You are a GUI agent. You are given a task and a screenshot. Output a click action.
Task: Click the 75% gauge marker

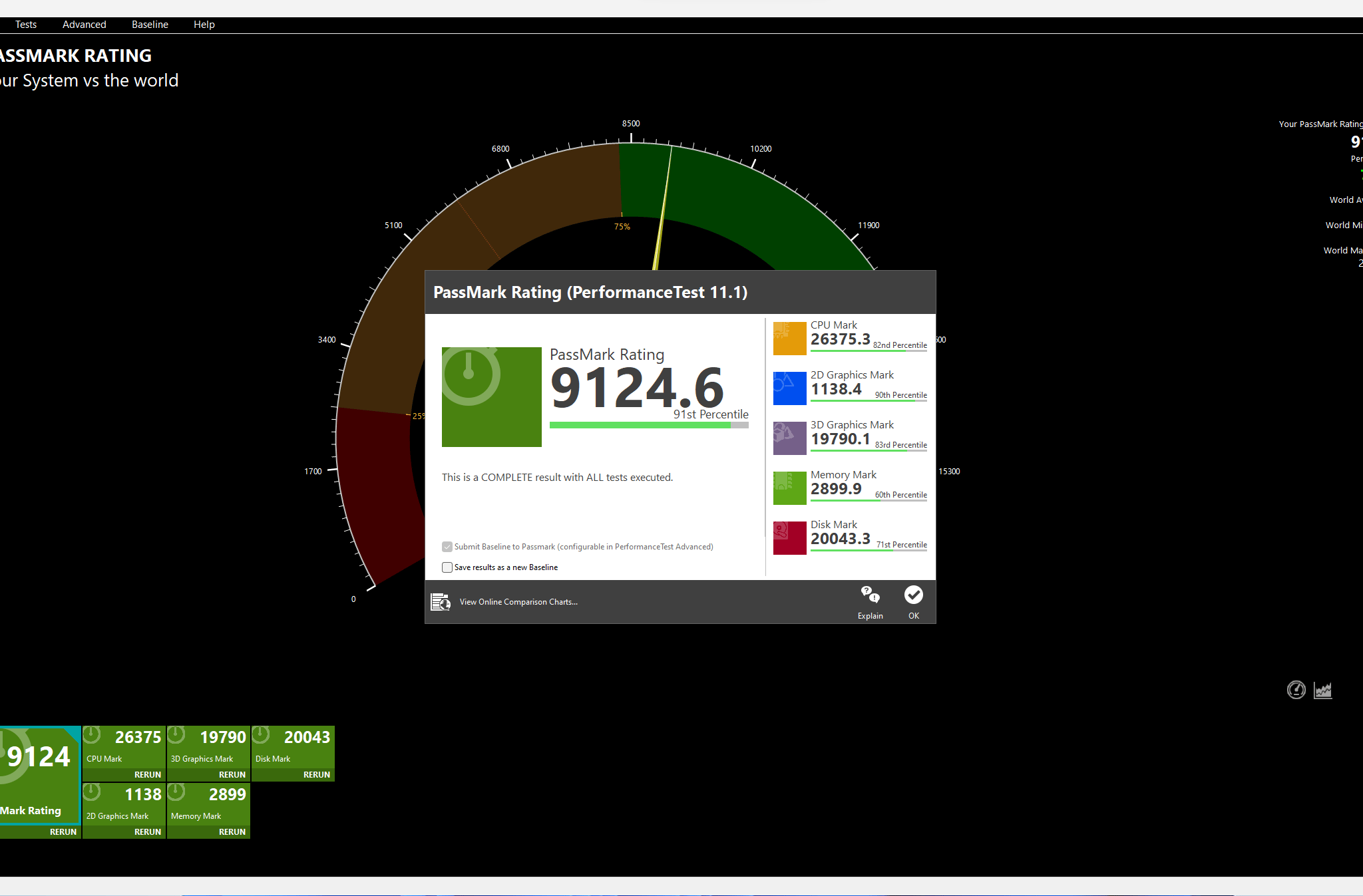[622, 227]
